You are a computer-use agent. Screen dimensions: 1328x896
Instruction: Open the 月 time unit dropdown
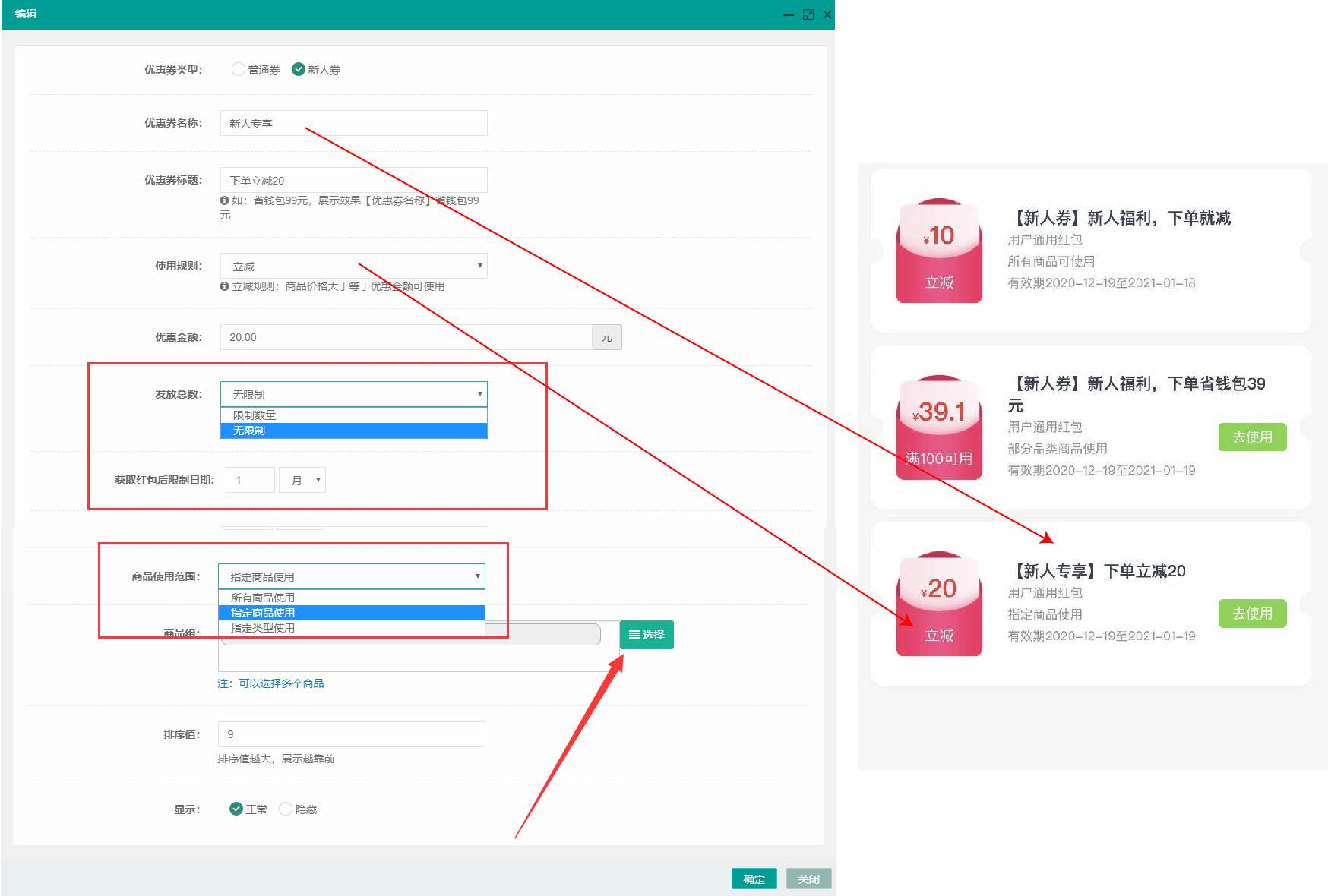point(302,480)
